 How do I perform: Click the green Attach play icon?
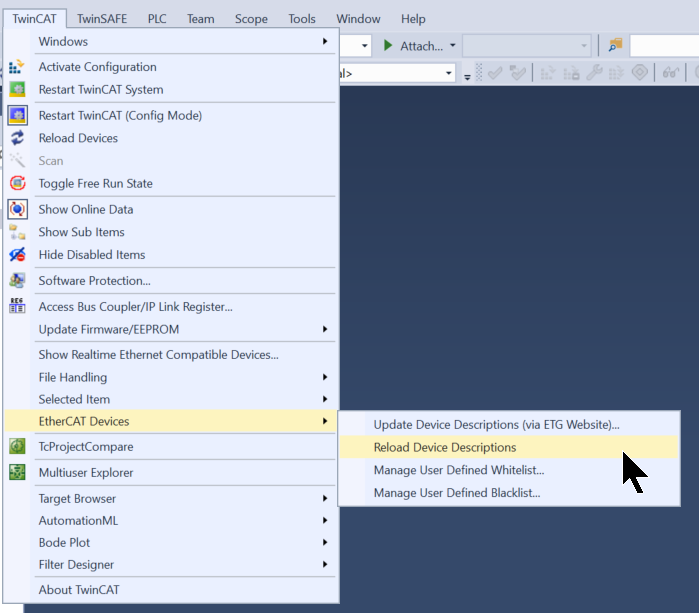point(388,45)
